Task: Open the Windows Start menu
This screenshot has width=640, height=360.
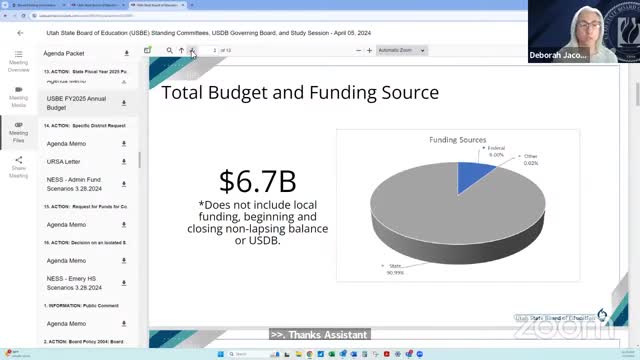Action: tap(220, 354)
